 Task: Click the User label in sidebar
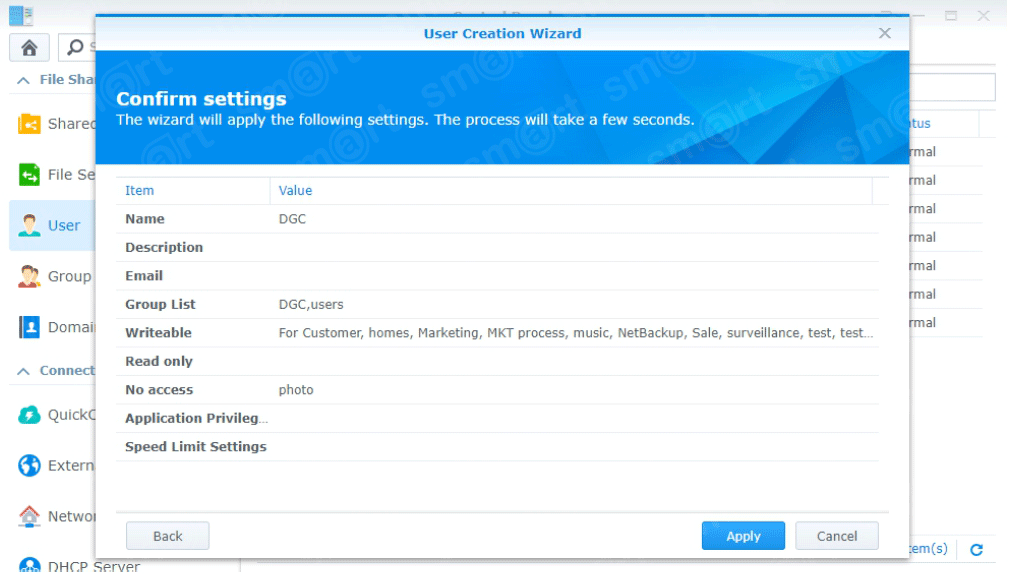tap(64, 226)
